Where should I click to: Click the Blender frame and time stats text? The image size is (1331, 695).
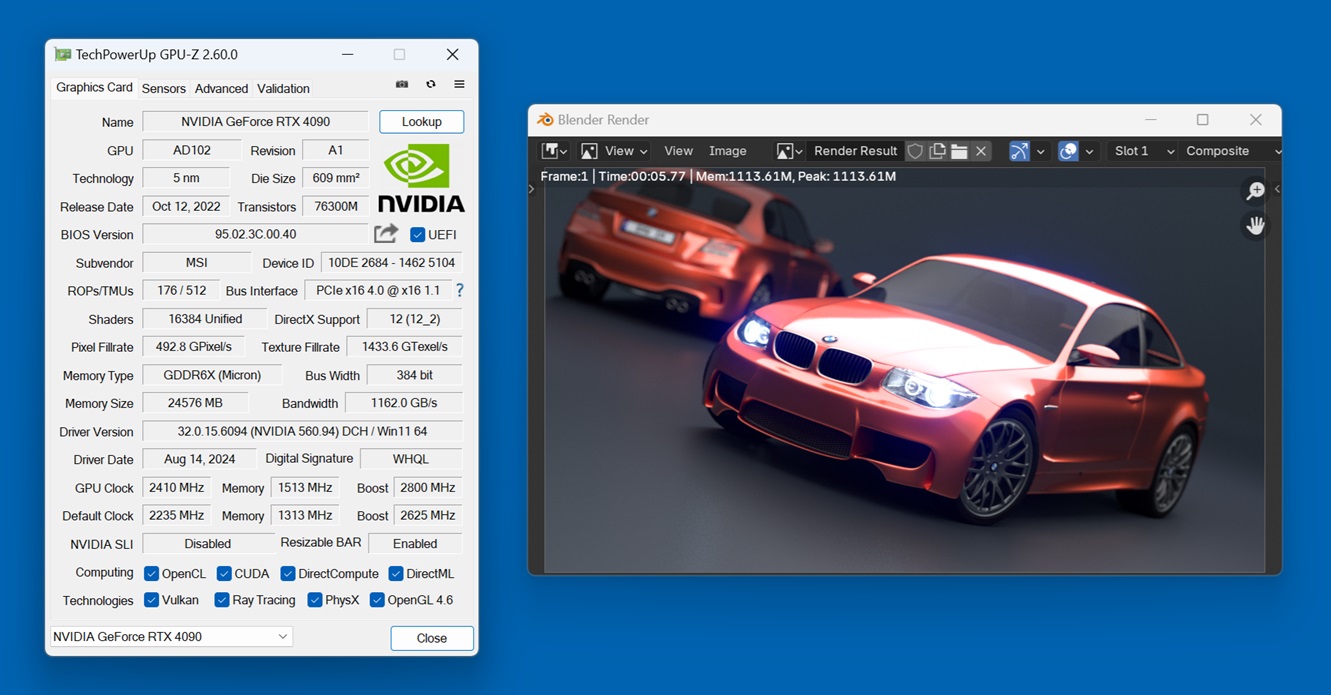(718, 176)
